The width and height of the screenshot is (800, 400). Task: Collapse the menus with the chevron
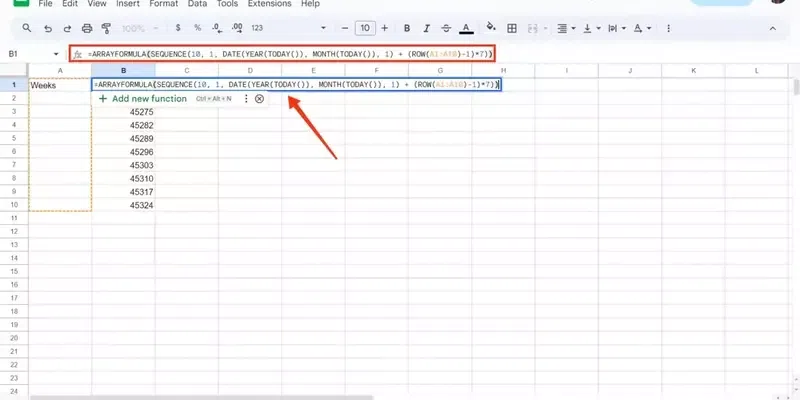tap(772, 29)
